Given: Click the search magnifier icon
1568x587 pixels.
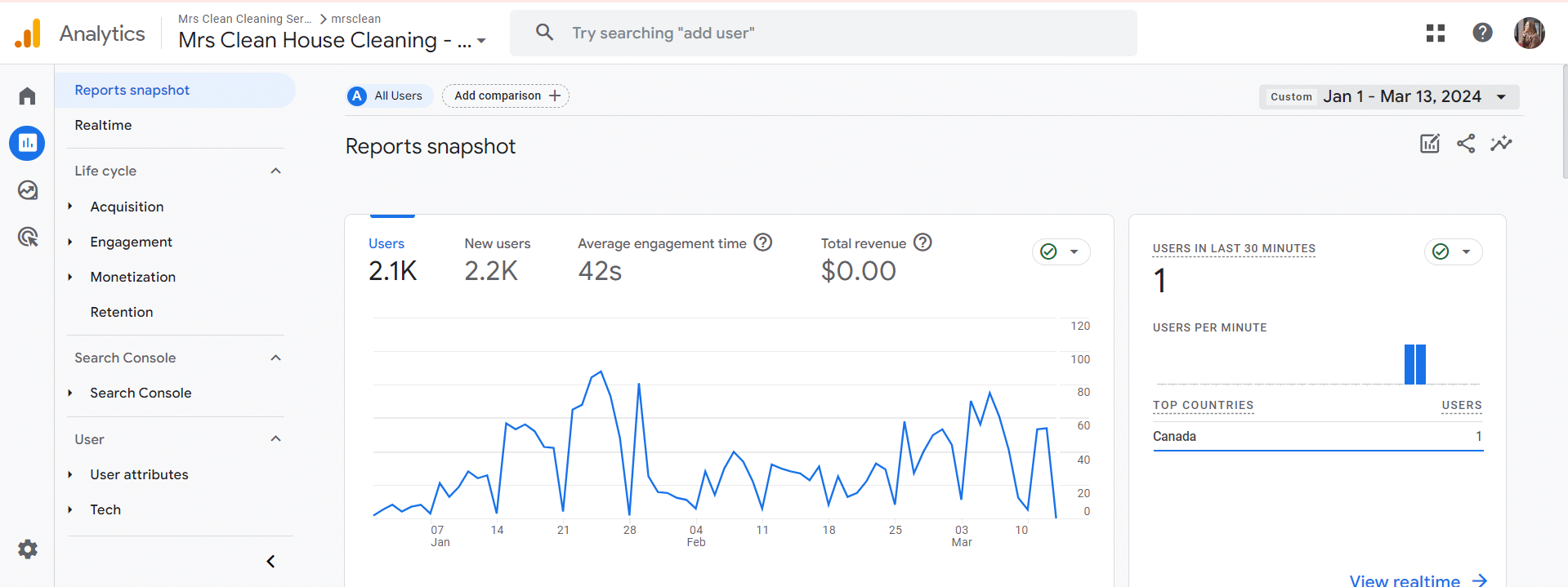Looking at the screenshot, I should pos(544,33).
